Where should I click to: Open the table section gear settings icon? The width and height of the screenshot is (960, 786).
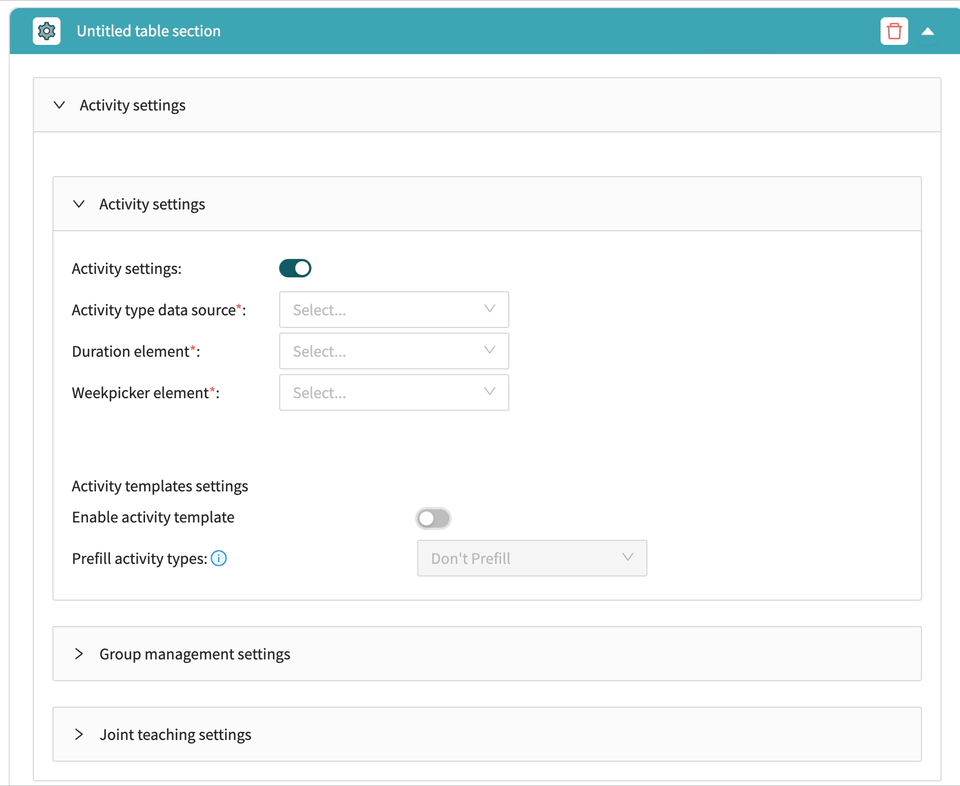(47, 31)
